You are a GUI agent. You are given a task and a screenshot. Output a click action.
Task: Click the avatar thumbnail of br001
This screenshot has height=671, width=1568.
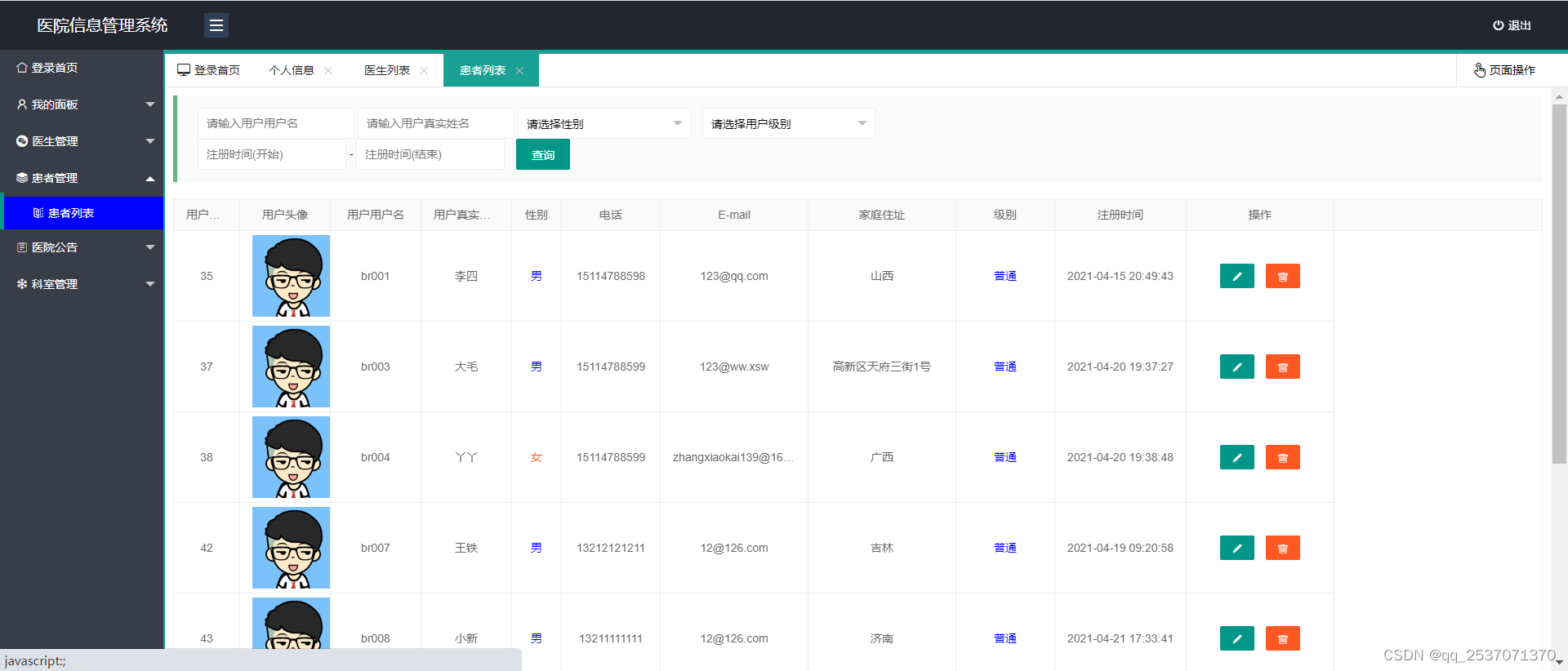tap(291, 276)
